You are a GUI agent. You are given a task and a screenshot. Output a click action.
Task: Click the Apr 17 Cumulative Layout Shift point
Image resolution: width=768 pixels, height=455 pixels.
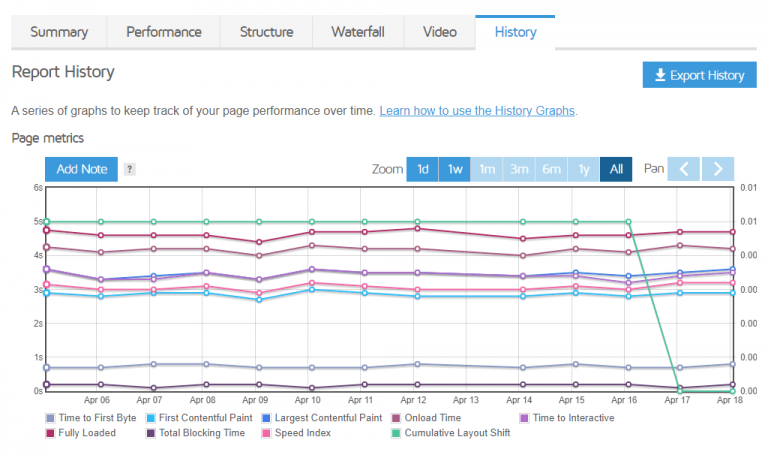(x=680, y=389)
